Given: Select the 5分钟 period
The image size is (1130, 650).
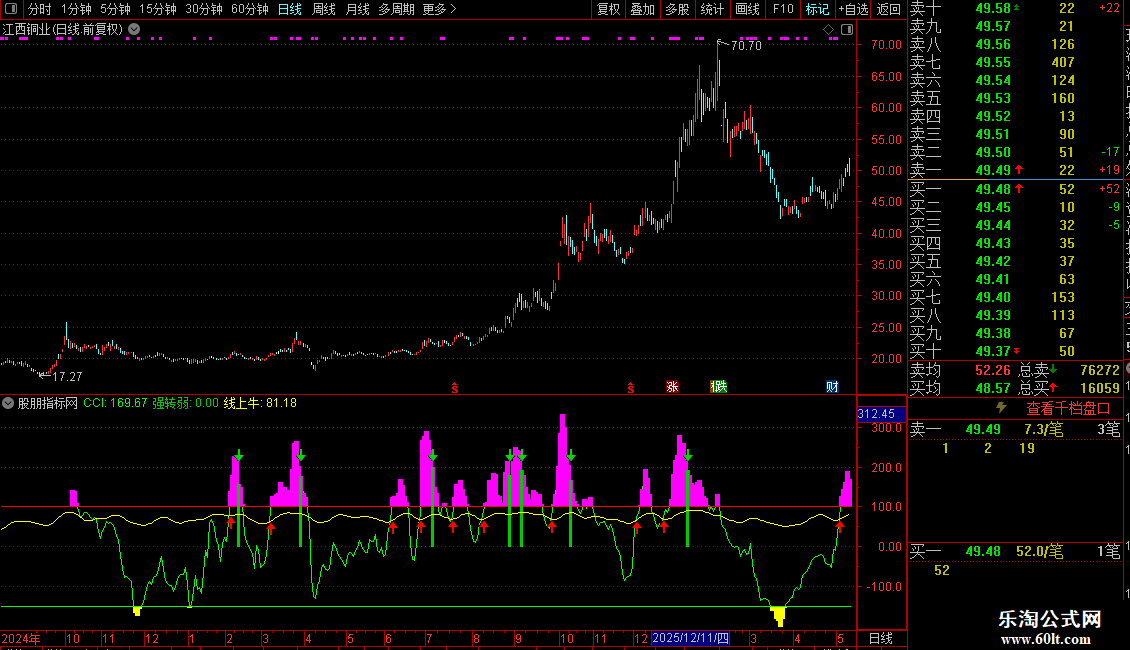Looking at the screenshot, I should tap(115, 9).
